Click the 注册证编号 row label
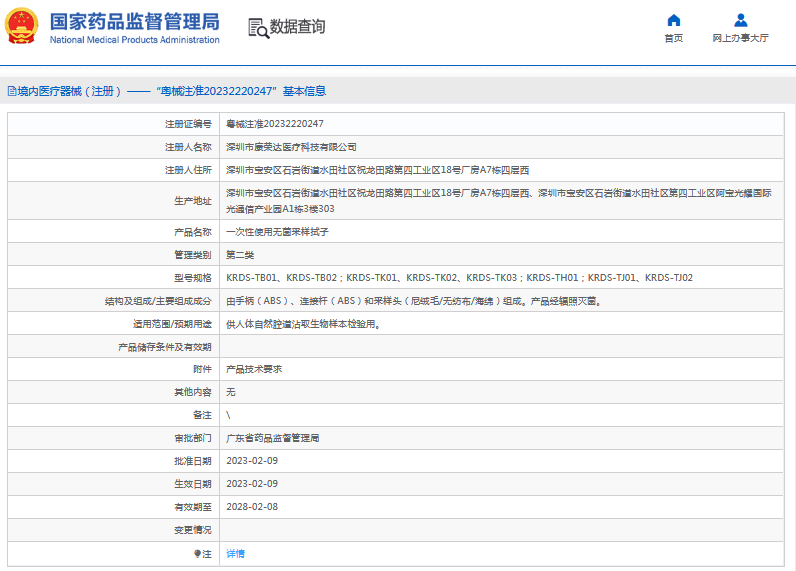 pyautogui.click(x=188, y=124)
